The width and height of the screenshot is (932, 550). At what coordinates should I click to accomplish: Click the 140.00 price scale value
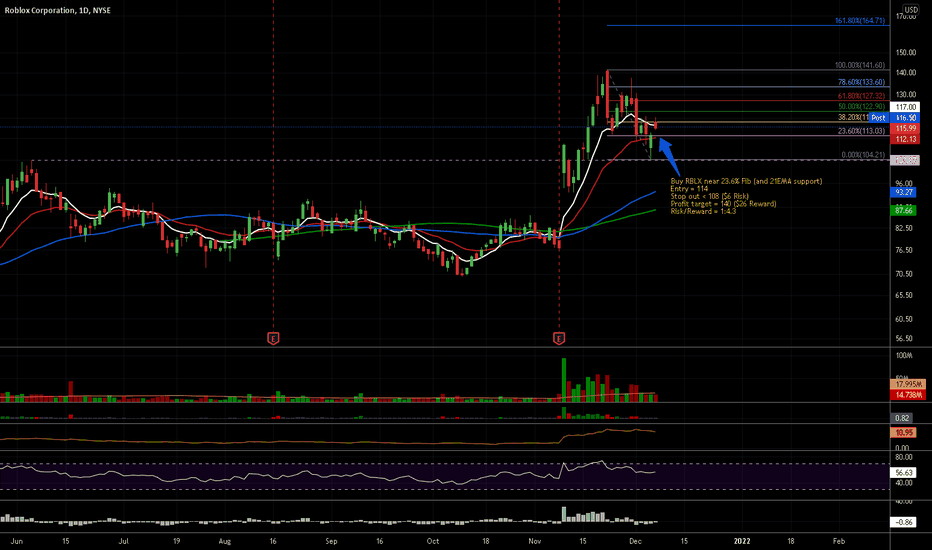coord(906,73)
